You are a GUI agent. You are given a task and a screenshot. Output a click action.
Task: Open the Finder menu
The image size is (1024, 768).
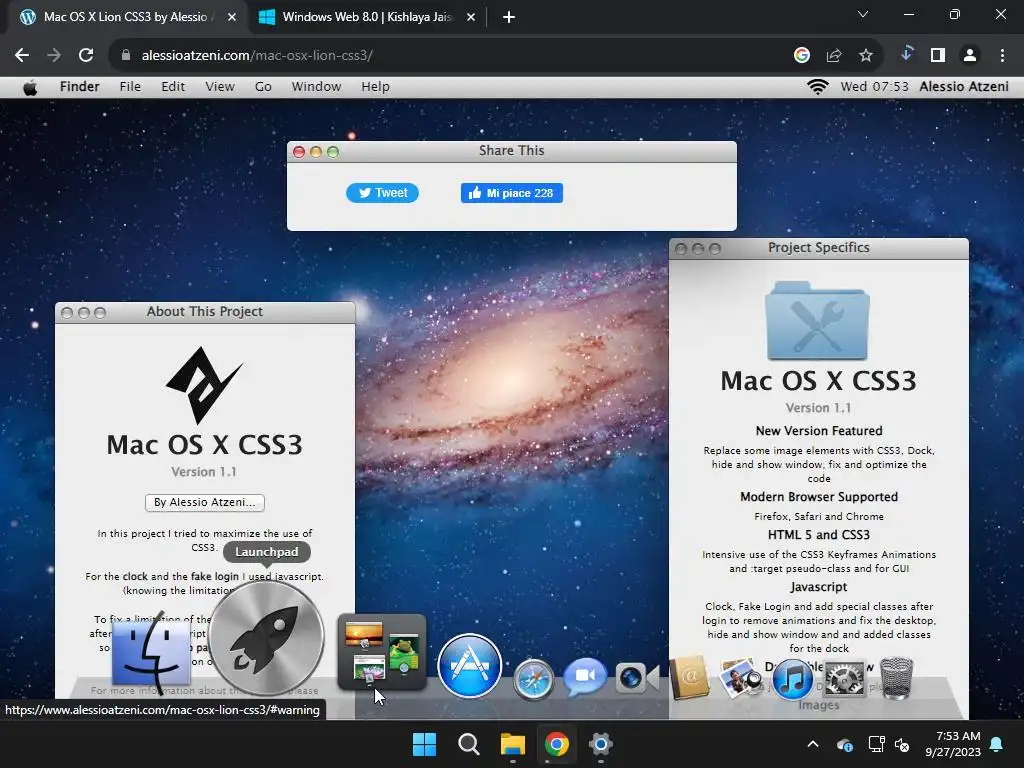[80, 87]
